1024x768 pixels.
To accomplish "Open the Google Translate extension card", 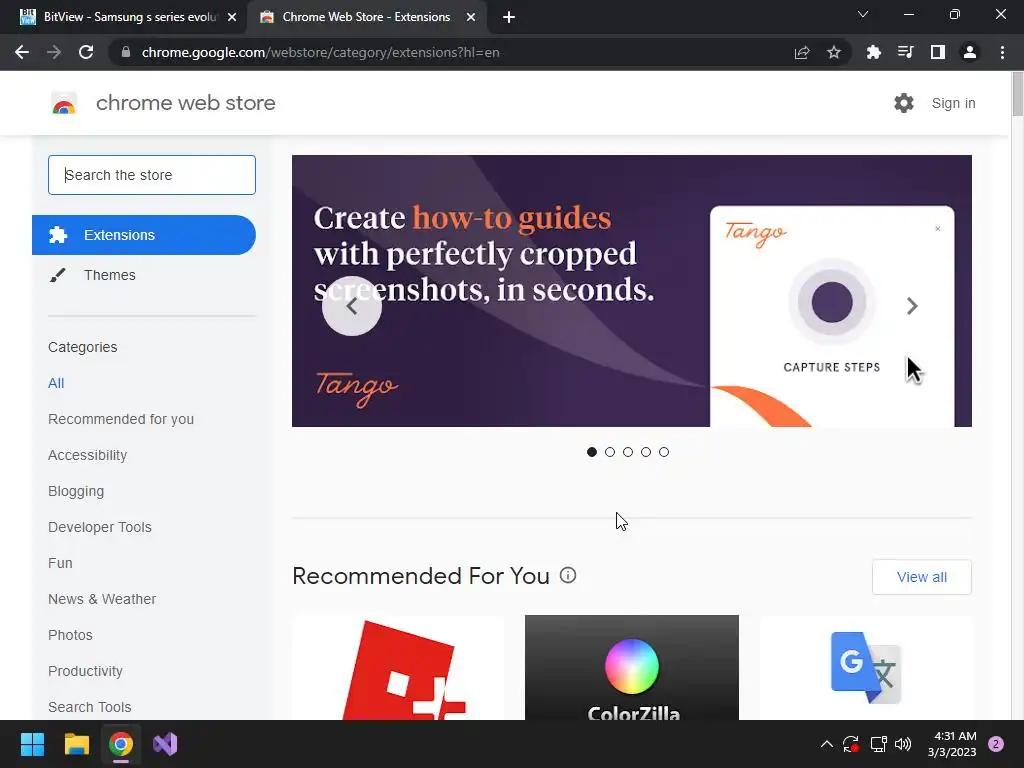I will pyautogui.click(x=865, y=667).
